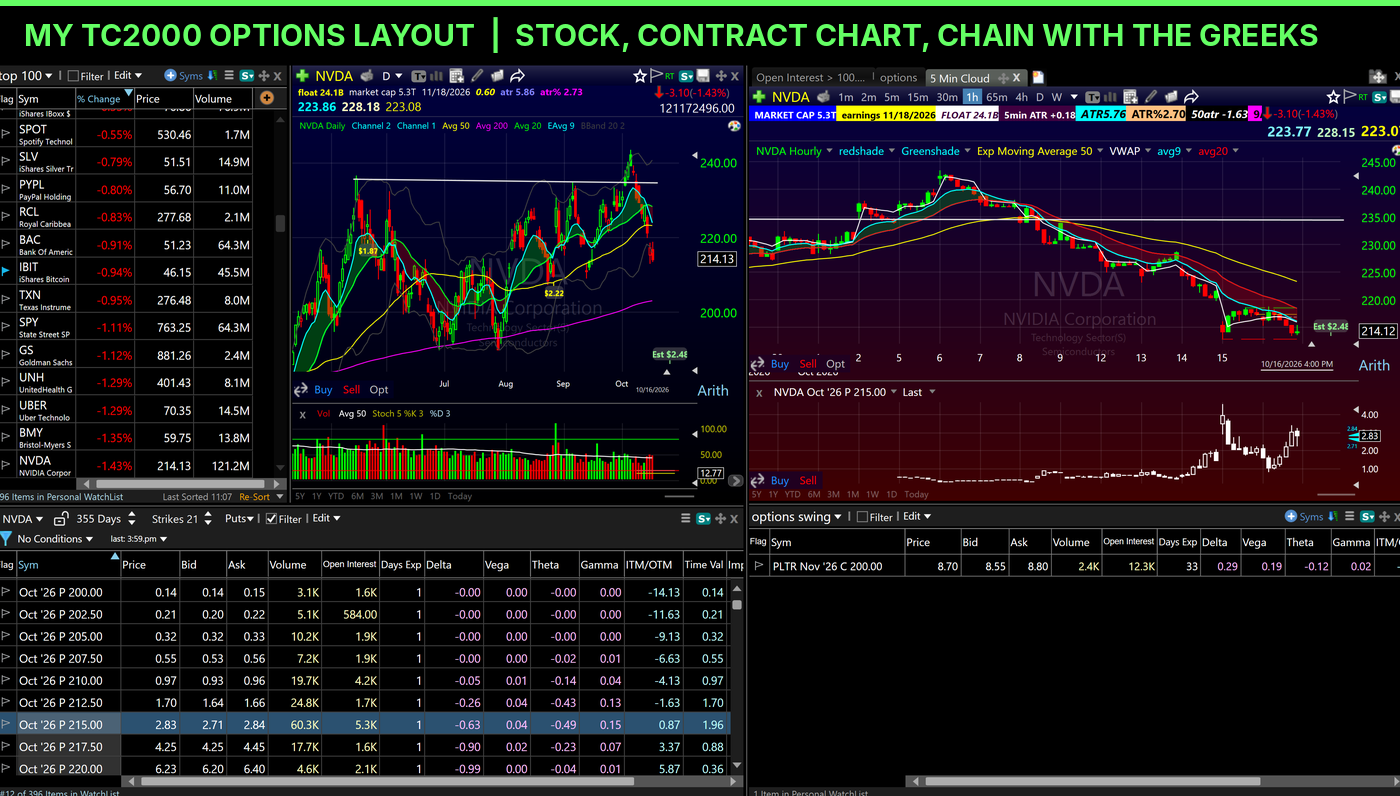Favorite NVDA with the star on the daily chart
Viewport: 1400px width, 796px height.
tap(640, 76)
